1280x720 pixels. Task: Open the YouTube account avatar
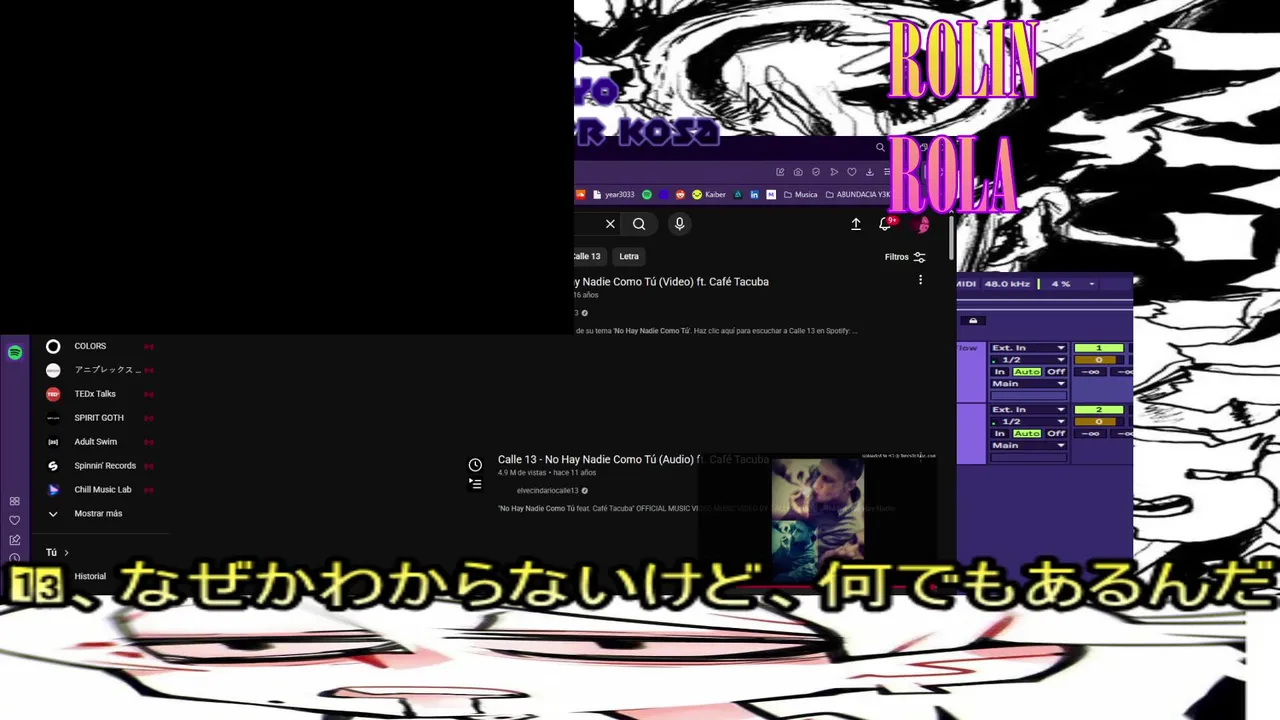(x=922, y=224)
